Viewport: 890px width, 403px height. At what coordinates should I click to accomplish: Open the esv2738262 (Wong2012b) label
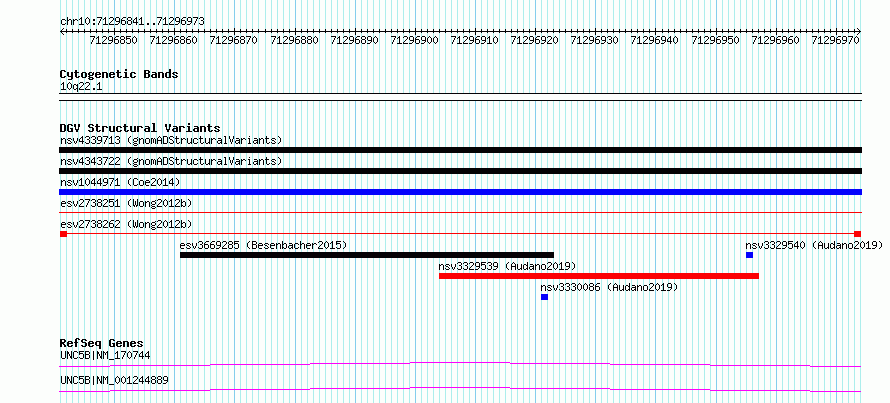click(x=126, y=224)
